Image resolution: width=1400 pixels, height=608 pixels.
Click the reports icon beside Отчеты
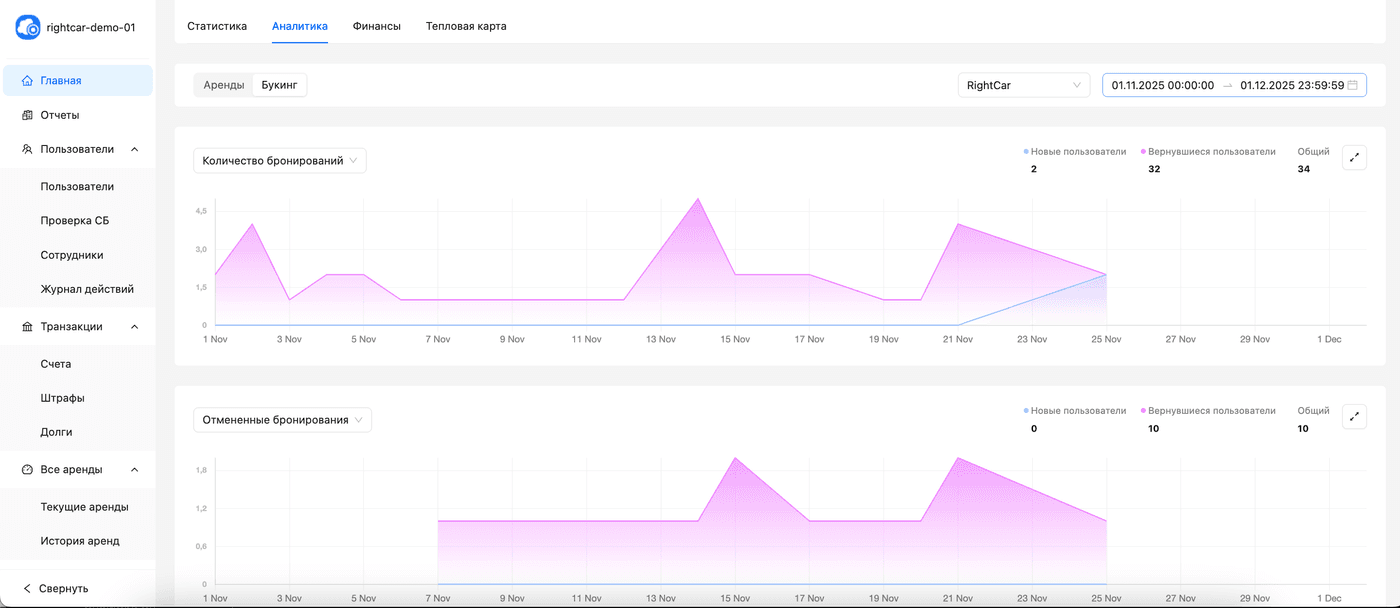[27, 115]
